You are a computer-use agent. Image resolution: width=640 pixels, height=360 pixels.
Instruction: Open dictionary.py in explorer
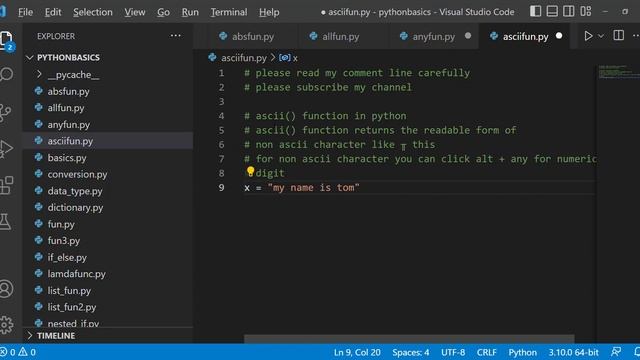(x=108, y=207)
